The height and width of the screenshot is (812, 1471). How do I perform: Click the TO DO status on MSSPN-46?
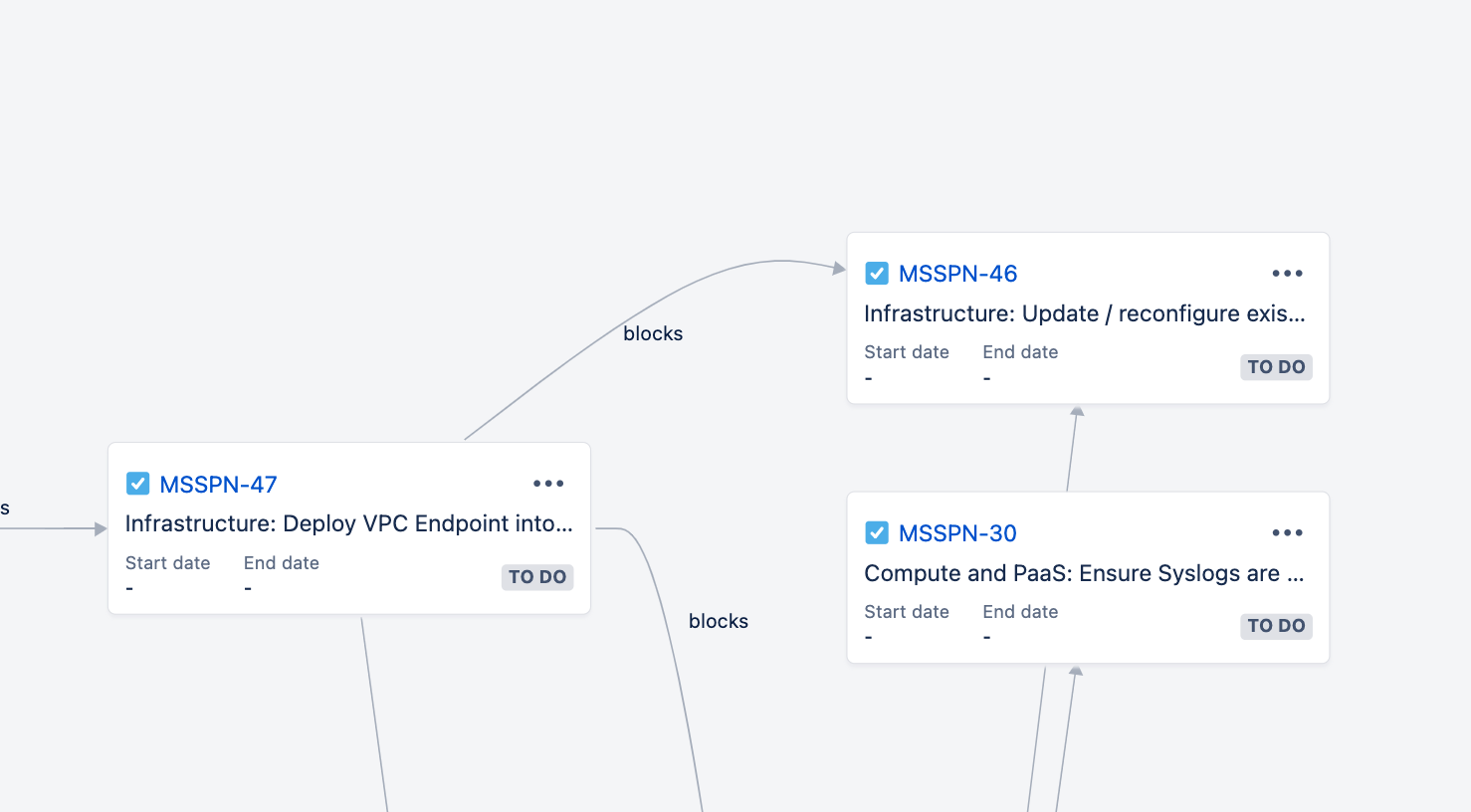pos(1276,367)
